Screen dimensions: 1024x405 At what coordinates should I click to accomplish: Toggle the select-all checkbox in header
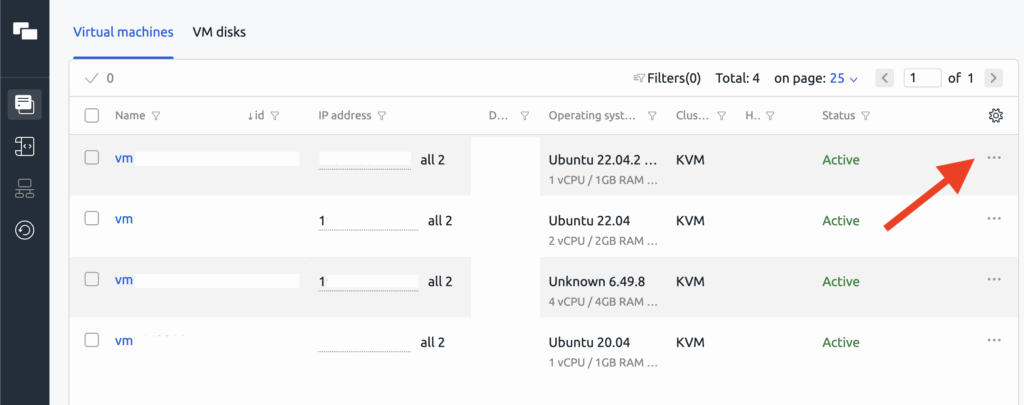(x=92, y=116)
